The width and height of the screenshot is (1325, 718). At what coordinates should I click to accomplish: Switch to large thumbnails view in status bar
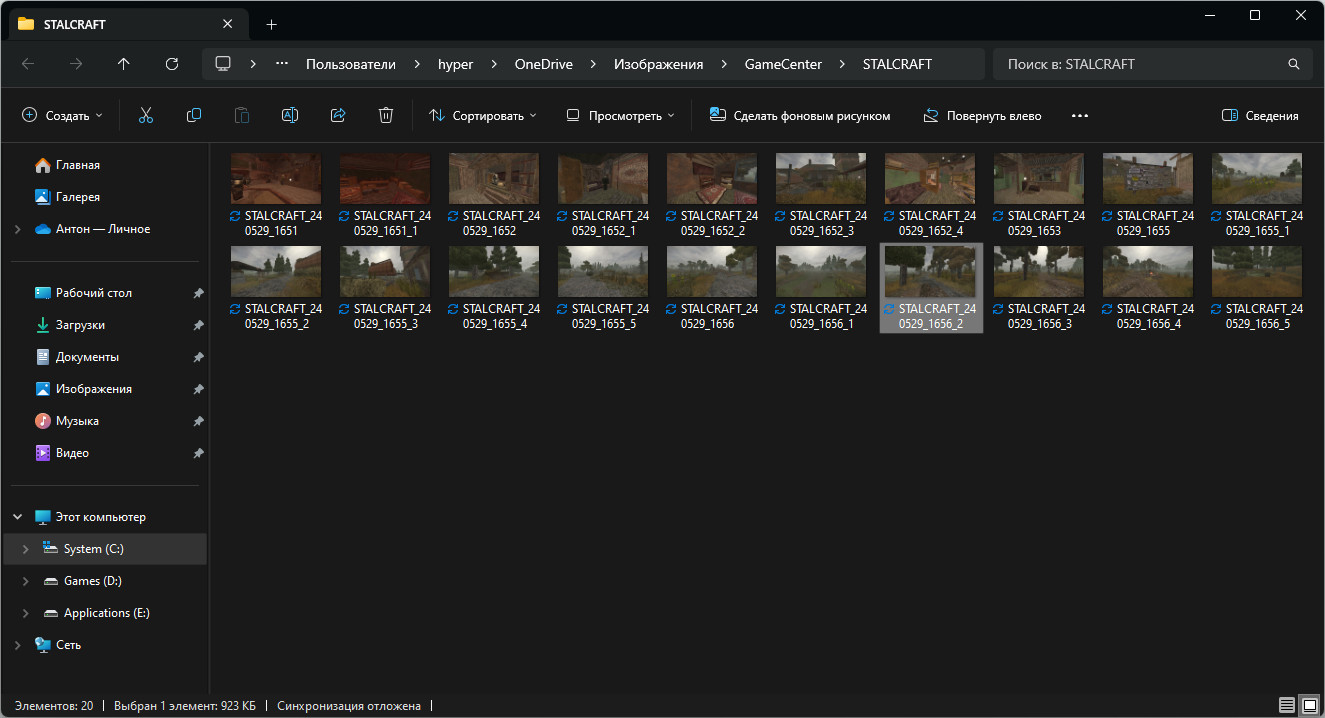tap(1308, 705)
